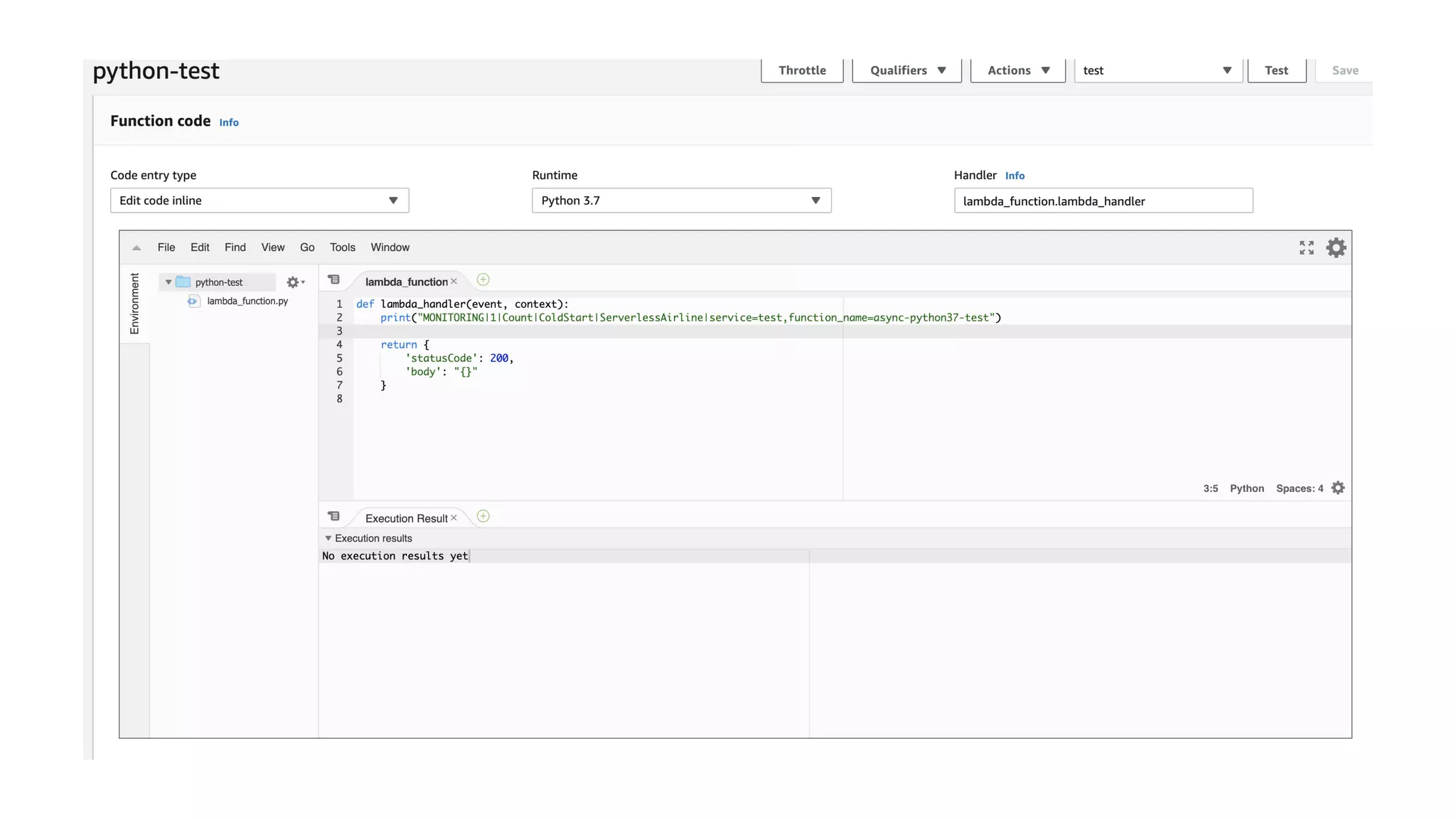1456x819 pixels.
Task: Open the status bar gear next to Spaces: 4
Action: point(1338,488)
